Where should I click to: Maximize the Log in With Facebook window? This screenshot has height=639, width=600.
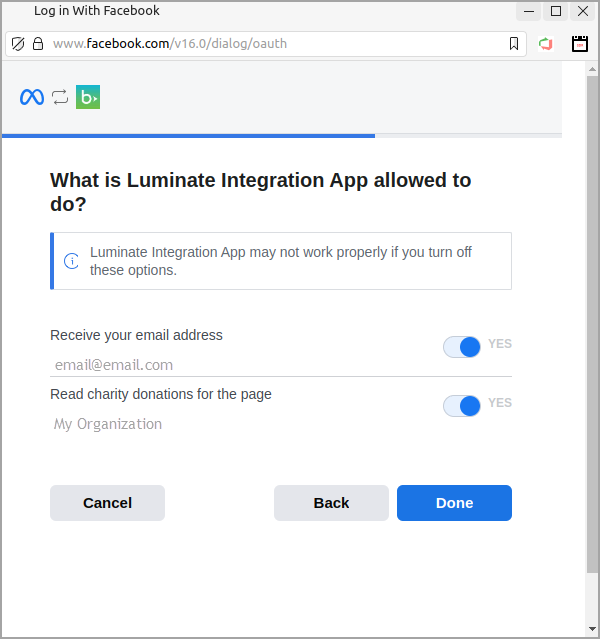pos(556,11)
